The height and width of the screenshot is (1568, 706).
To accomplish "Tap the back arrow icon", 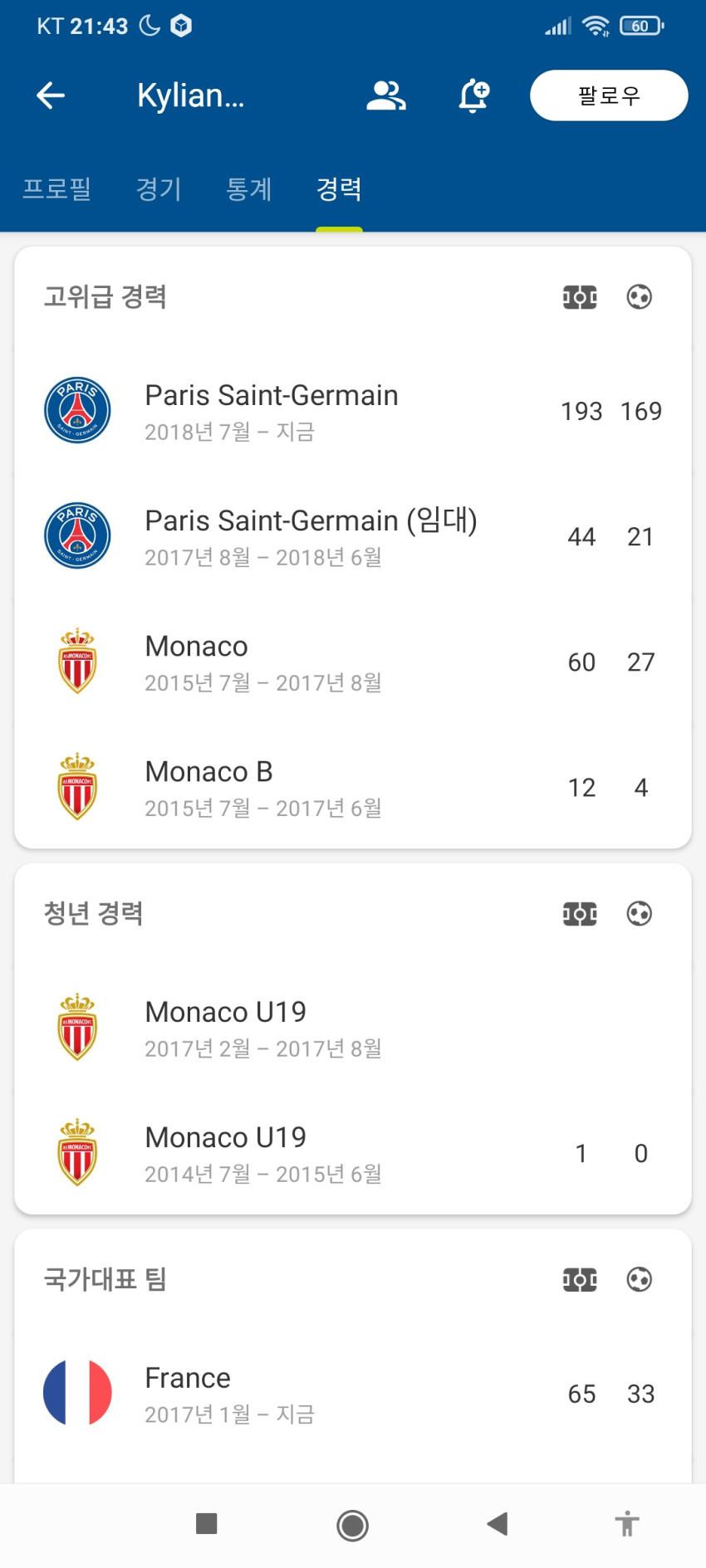I will (51, 95).
